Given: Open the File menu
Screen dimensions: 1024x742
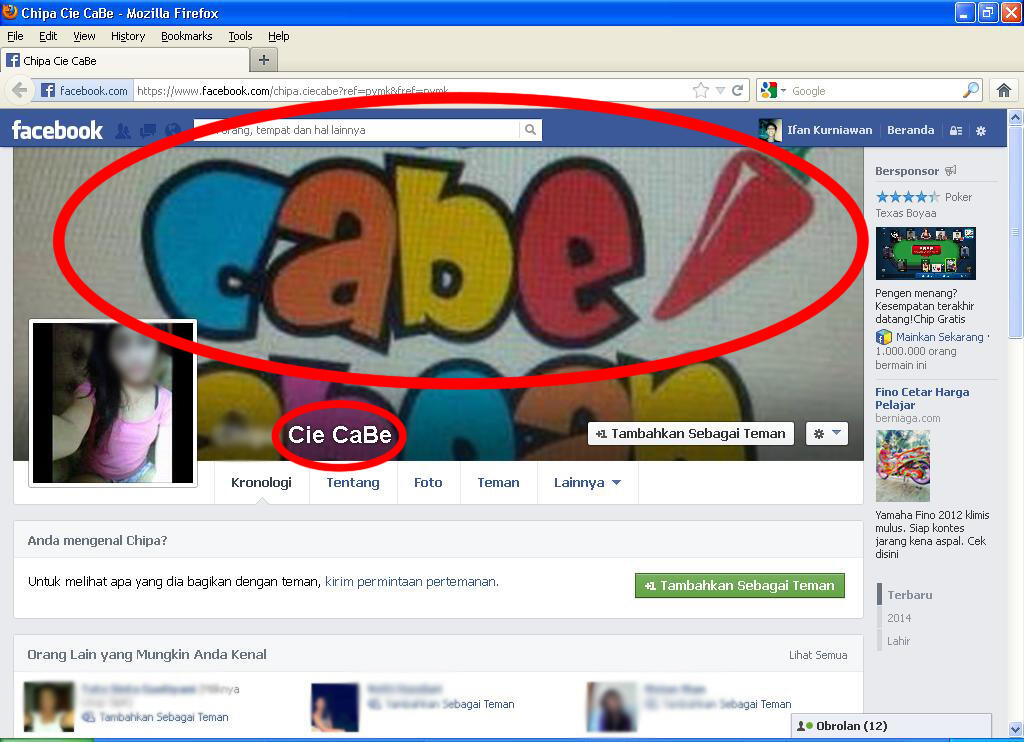Looking at the screenshot, I should click(x=15, y=36).
